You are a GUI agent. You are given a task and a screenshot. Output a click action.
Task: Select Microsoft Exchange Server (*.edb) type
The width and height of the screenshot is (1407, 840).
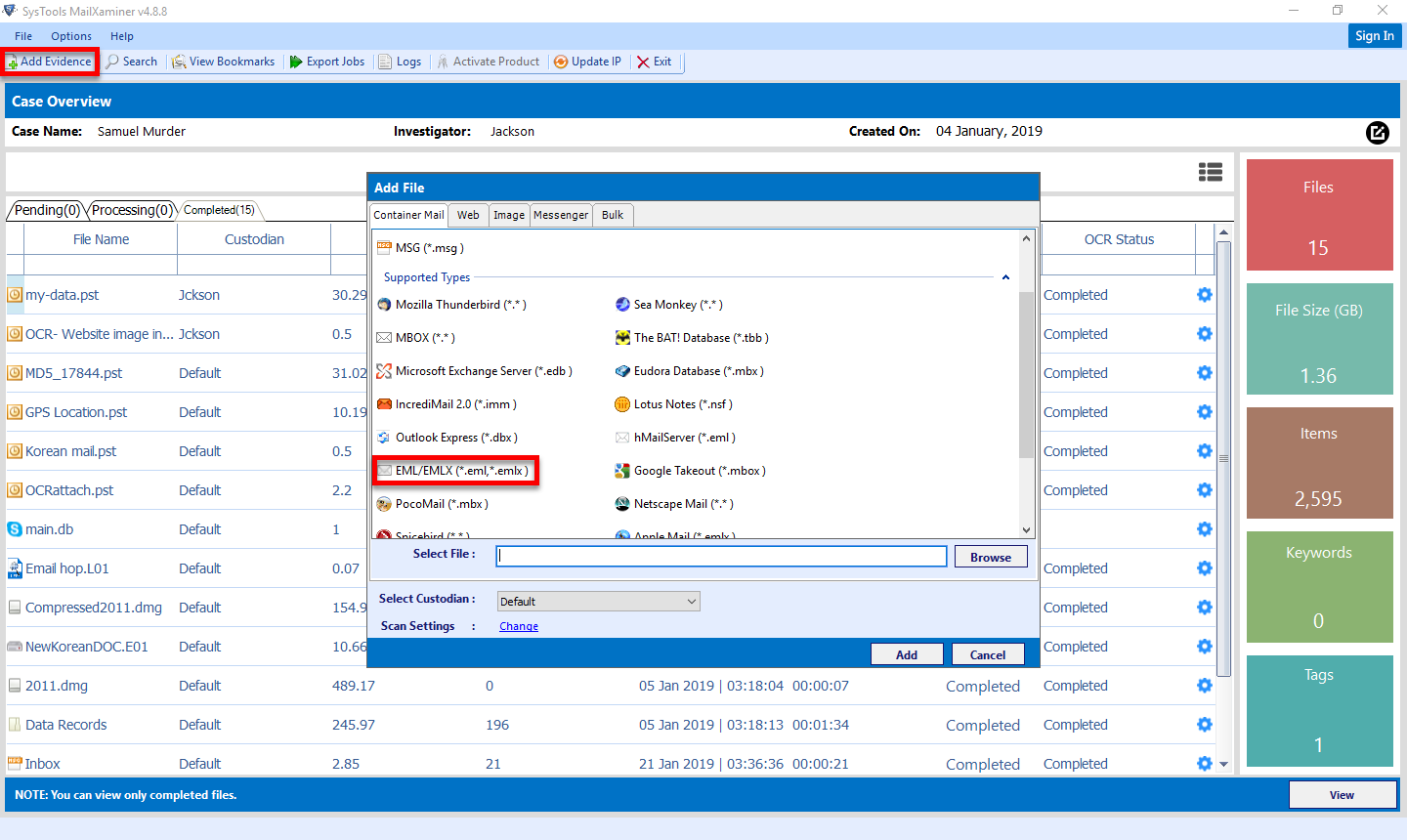pyautogui.click(x=475, y=371)
